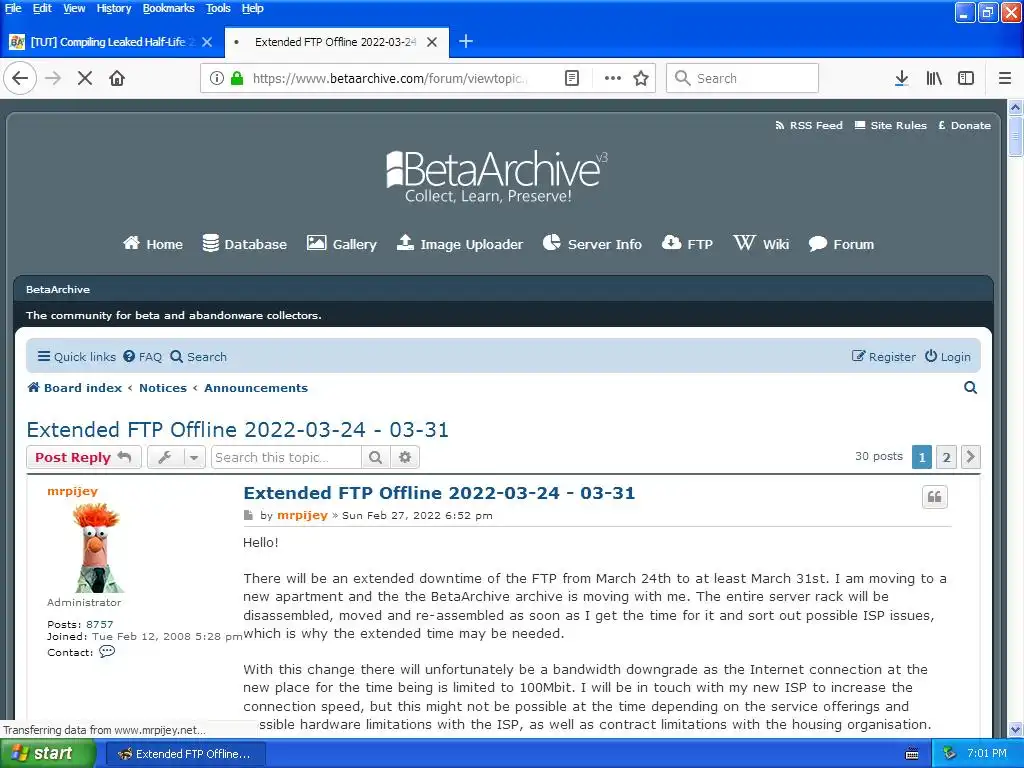The width and height of the screenshot is (1024, 768).
Task: Open mrpijey profile name above avatar
Action: click(72, 491)
